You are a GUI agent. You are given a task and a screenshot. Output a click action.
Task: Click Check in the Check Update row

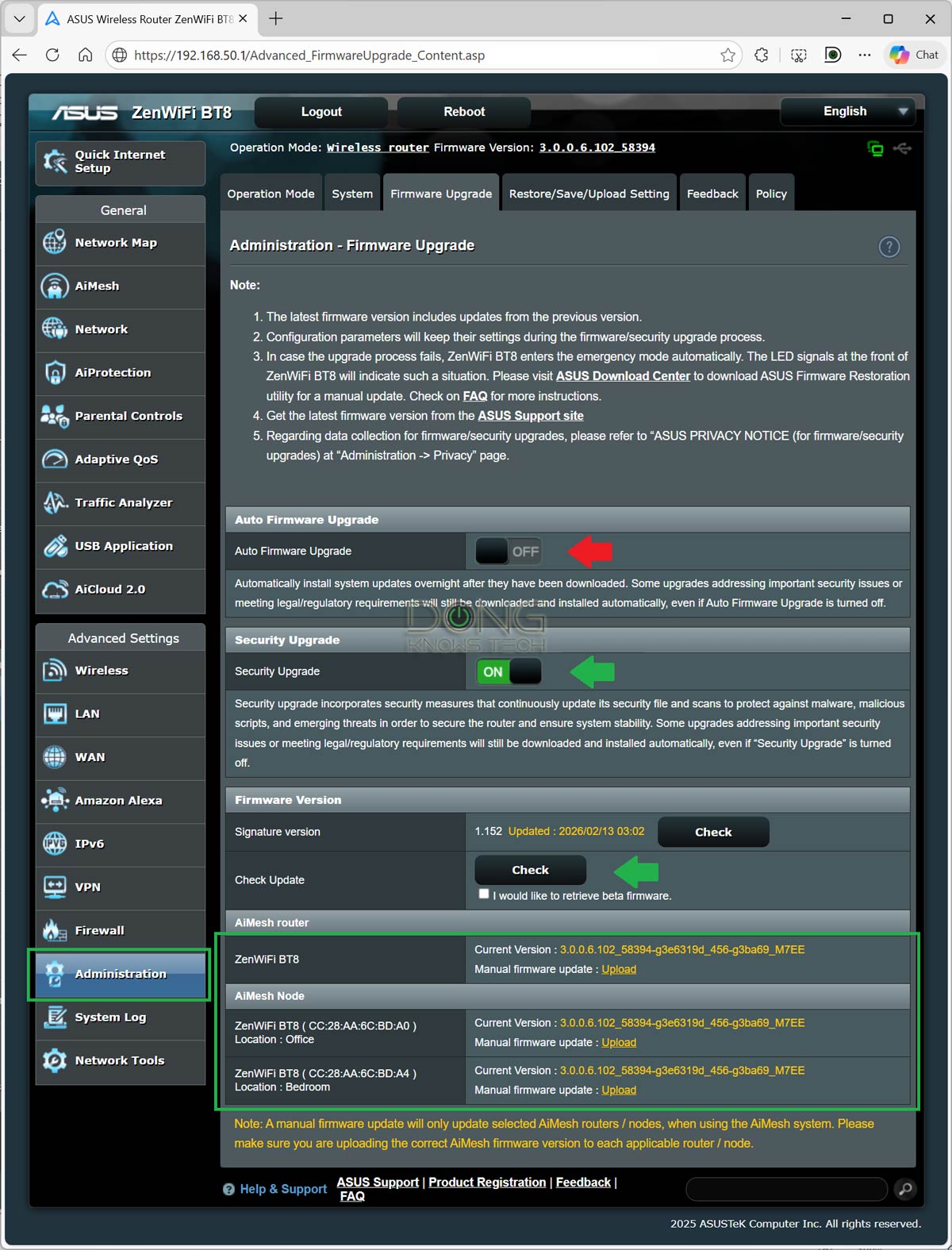[530, 870]
